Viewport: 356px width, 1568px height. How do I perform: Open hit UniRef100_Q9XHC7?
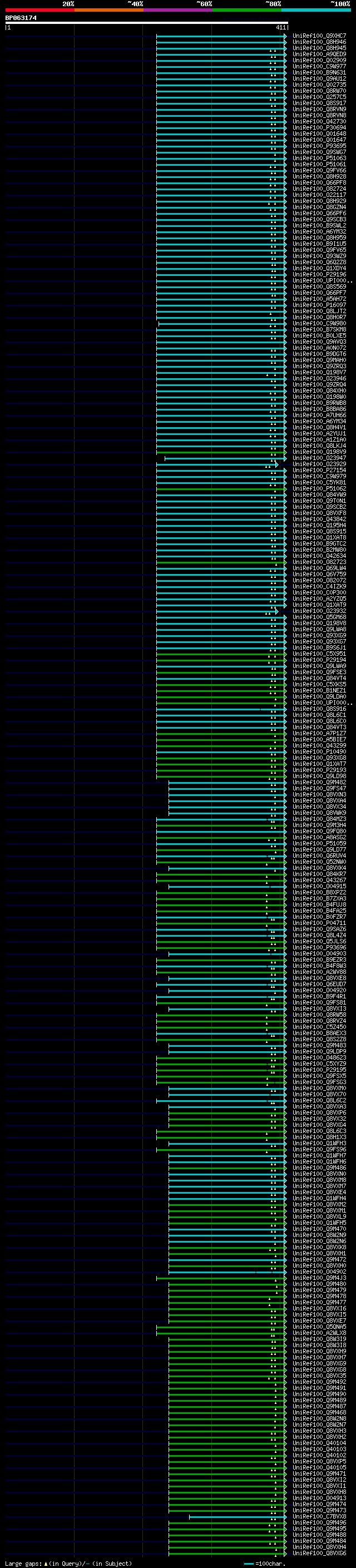319,36
